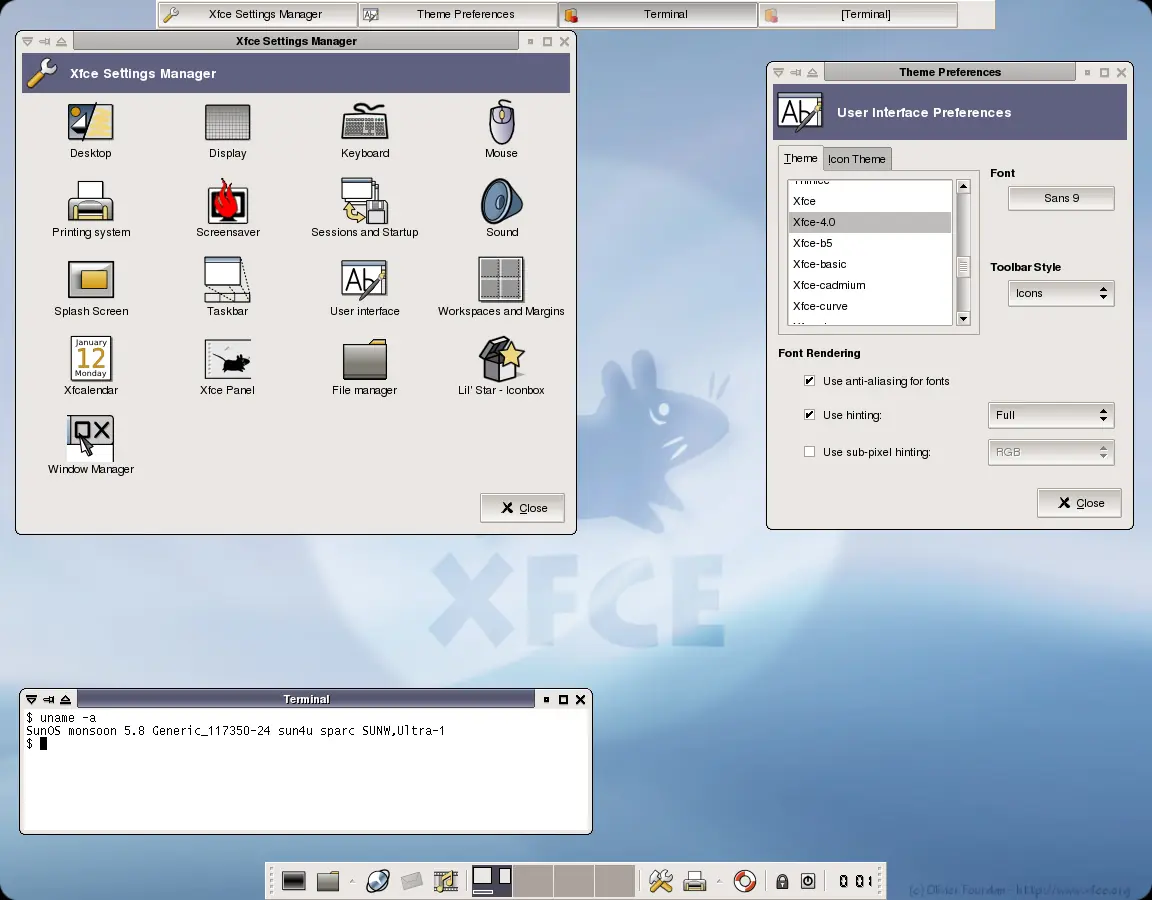Open the Toolbar Style Icons dropdown
This screenshot has height=900, width=1152.
tap(1061, 293)
